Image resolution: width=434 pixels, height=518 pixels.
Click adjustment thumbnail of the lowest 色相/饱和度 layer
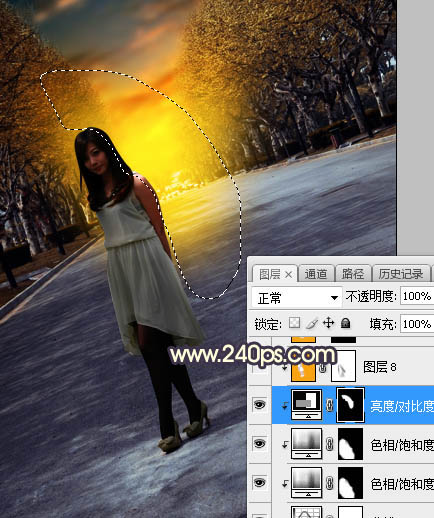307,482
